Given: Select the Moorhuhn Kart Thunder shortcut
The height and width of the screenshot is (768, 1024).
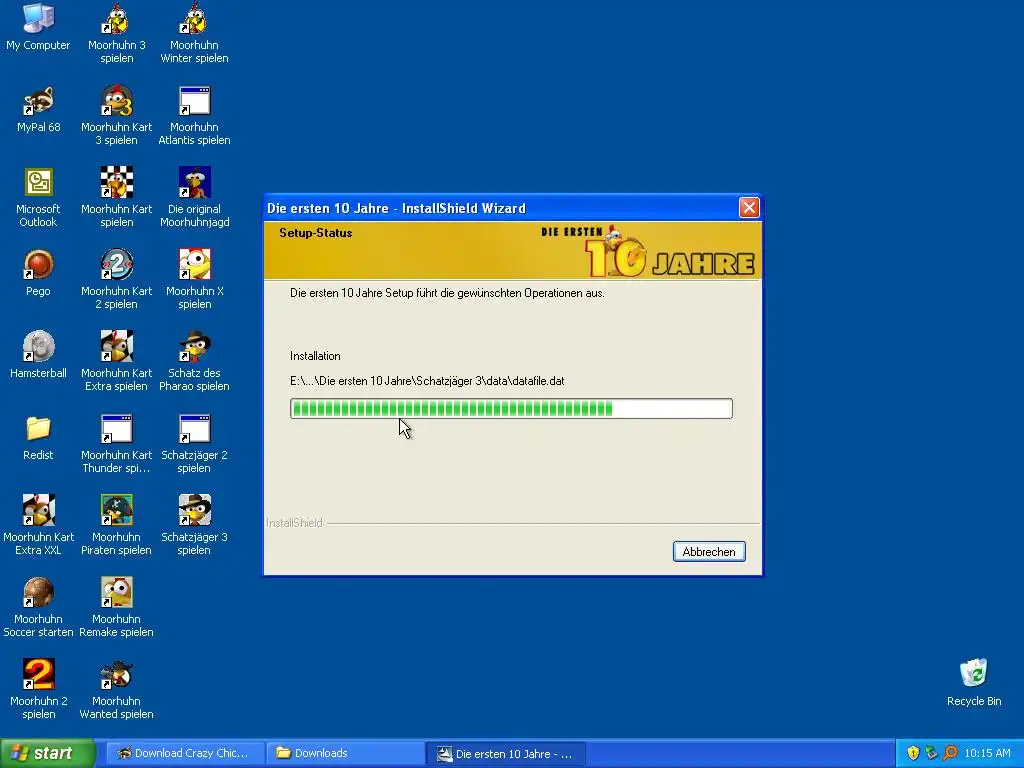Looking at the screenshot, I should pos(116,443).
